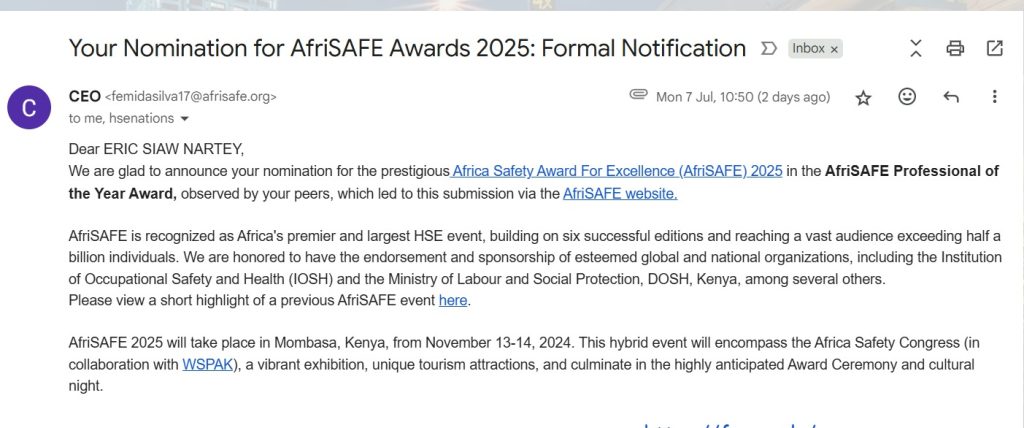Star this AfriSAFE message

(863, 97)
